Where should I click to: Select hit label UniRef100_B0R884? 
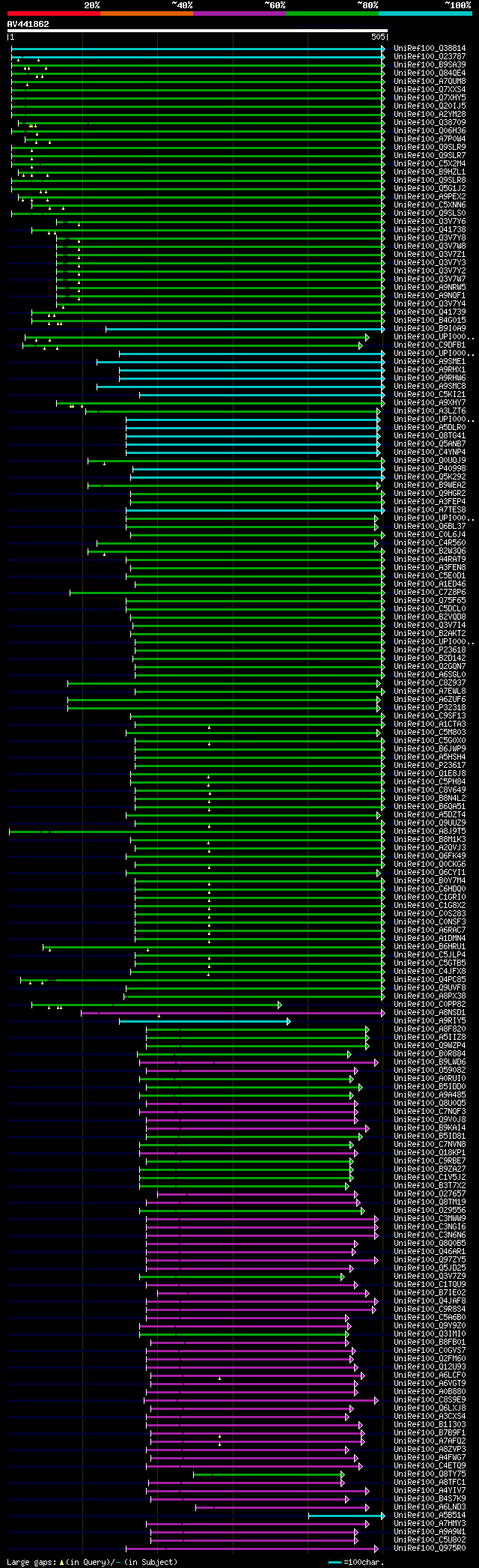pos(430,1054)
